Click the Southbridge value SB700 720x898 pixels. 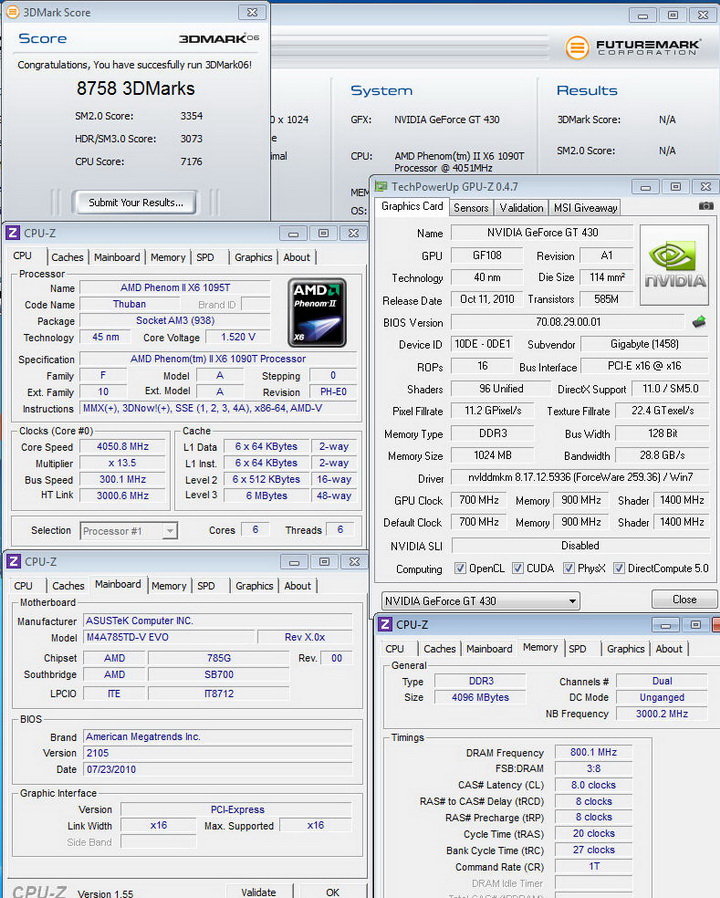(219, 674)
